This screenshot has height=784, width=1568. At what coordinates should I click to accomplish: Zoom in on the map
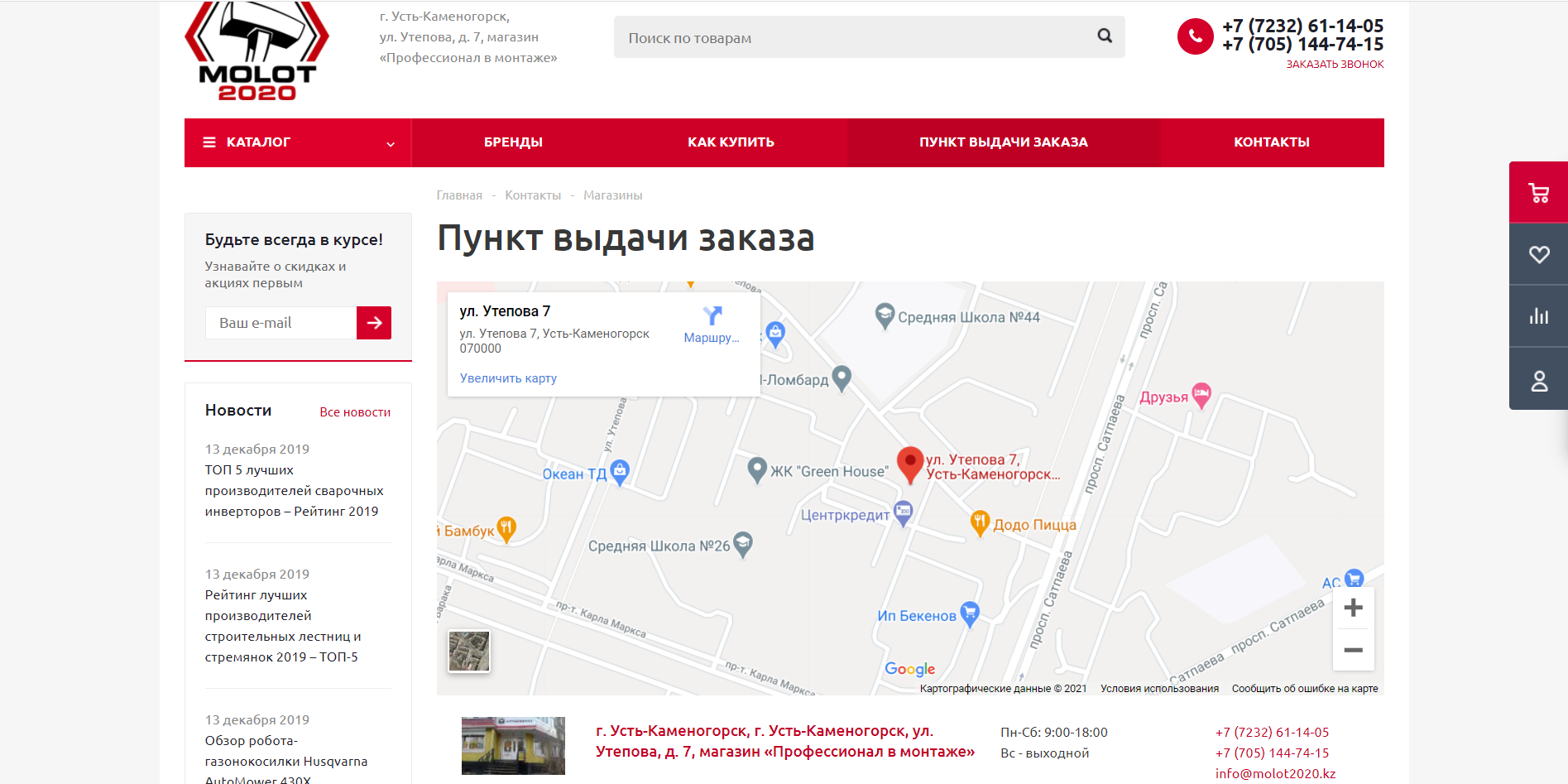click(x=1353, y=608)
